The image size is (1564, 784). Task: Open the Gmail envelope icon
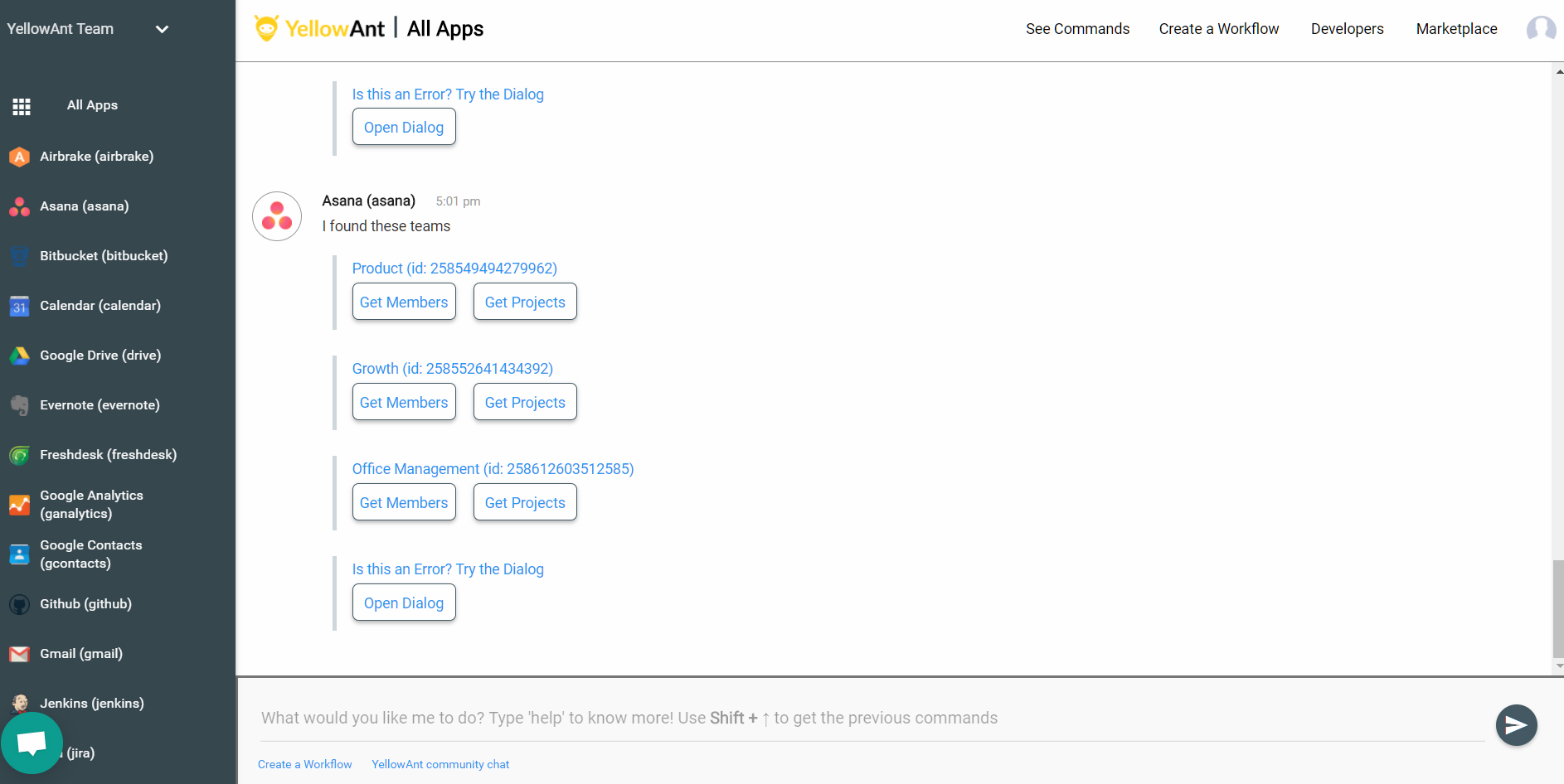(20, 654)
